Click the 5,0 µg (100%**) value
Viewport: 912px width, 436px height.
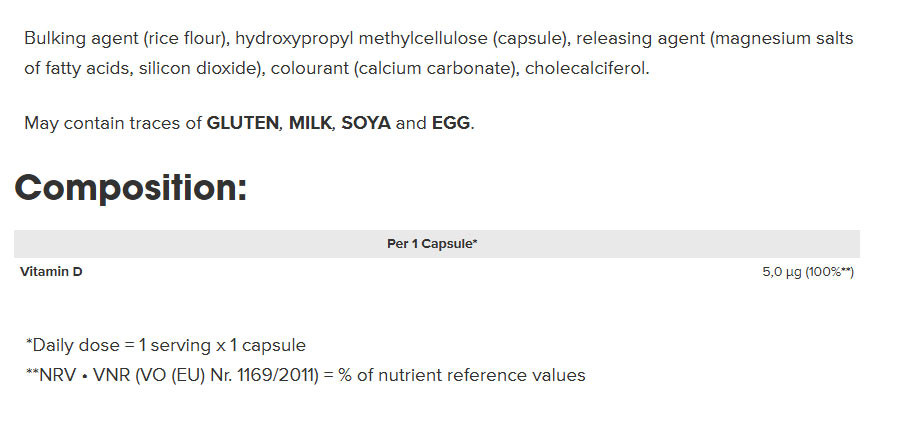pos(808,272)
